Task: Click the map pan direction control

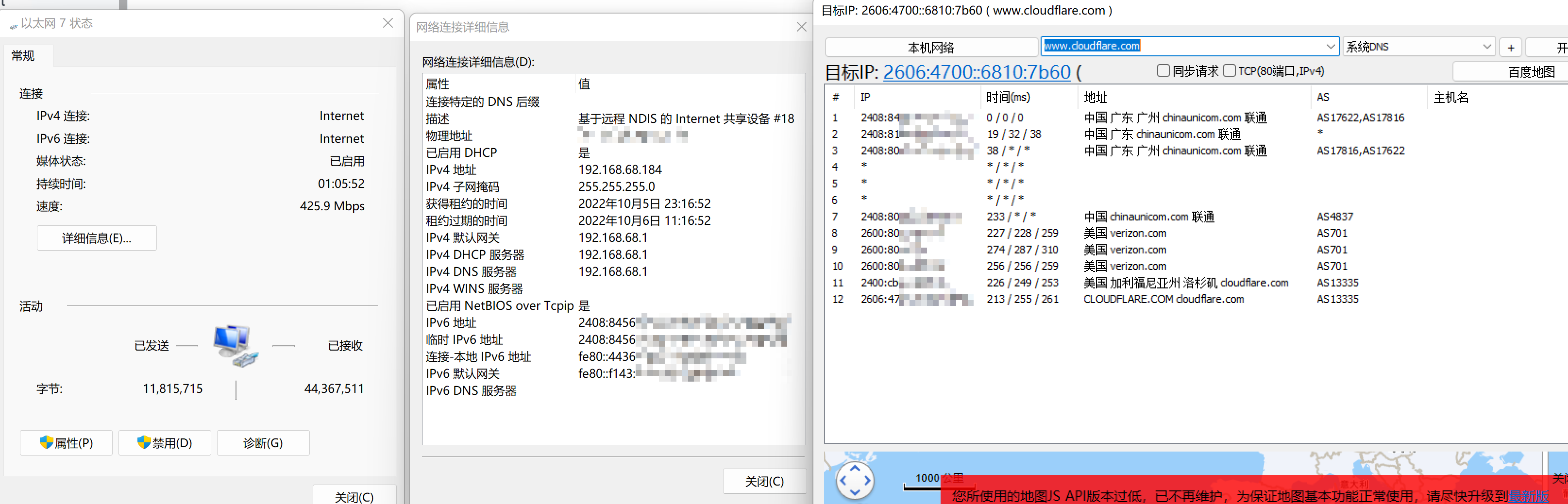Action: [855, 480]
